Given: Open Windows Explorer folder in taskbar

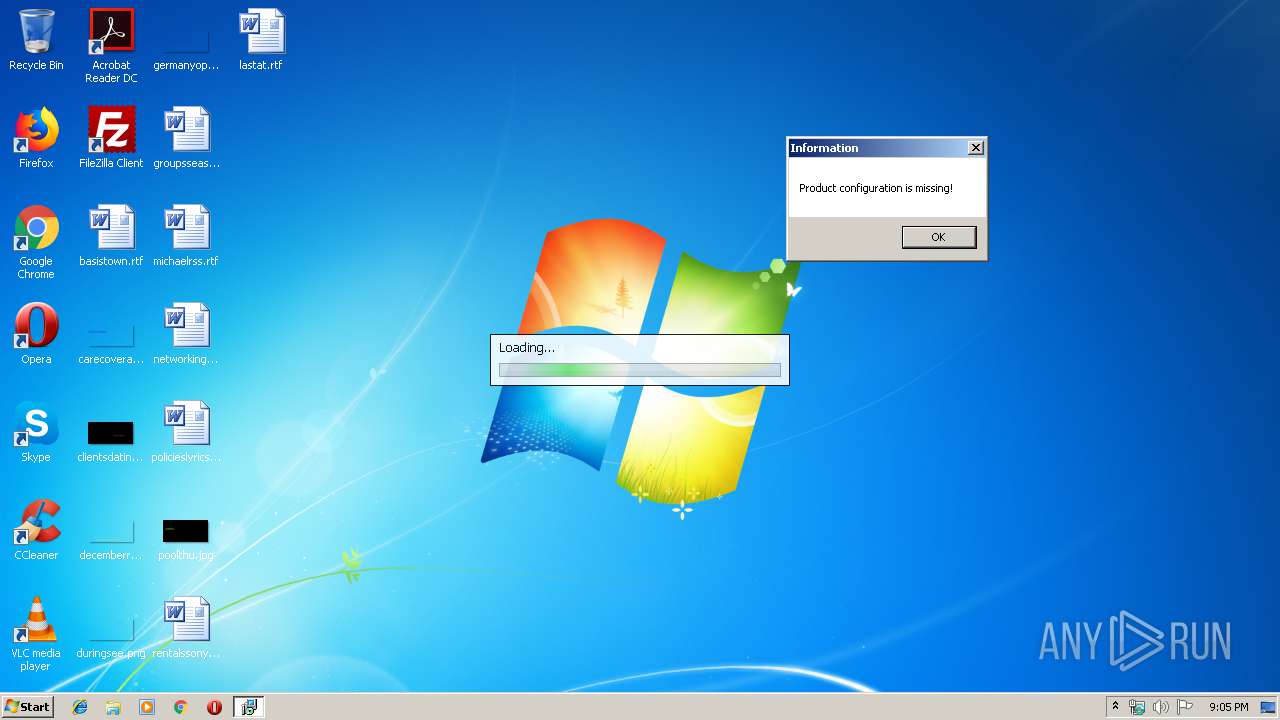Looking at the screenshot, I should click(x=113, y=707).
